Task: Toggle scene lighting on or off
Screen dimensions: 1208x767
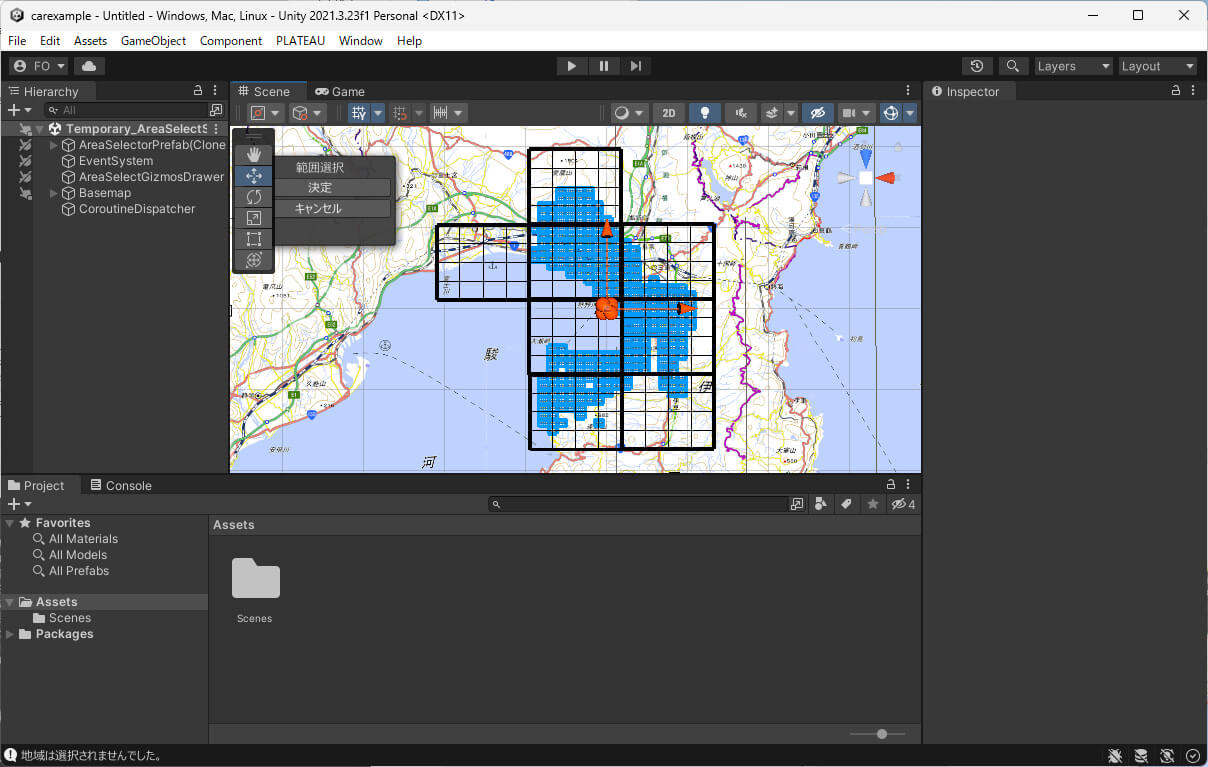Action: pos(705,113)
